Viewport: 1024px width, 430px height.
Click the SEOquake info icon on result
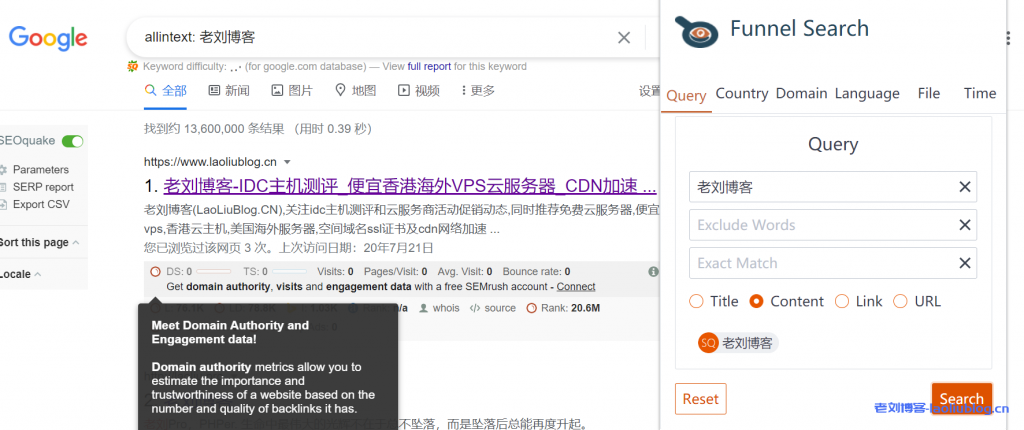[653, 271]
